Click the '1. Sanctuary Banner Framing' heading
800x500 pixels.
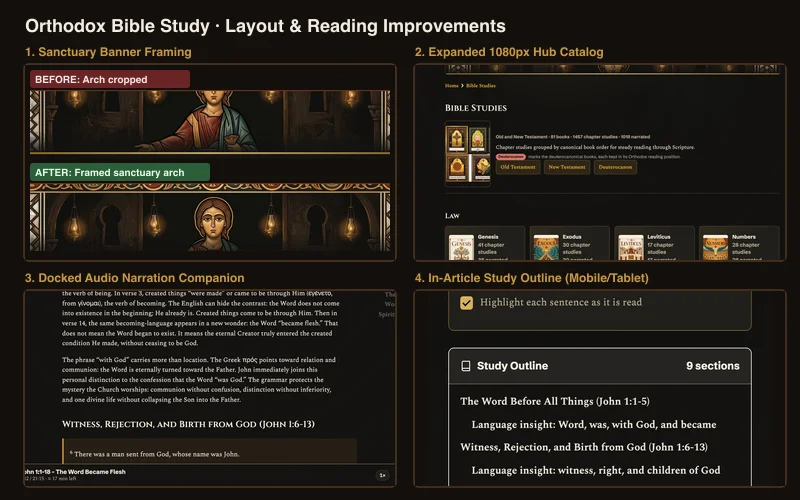[108, 52]
